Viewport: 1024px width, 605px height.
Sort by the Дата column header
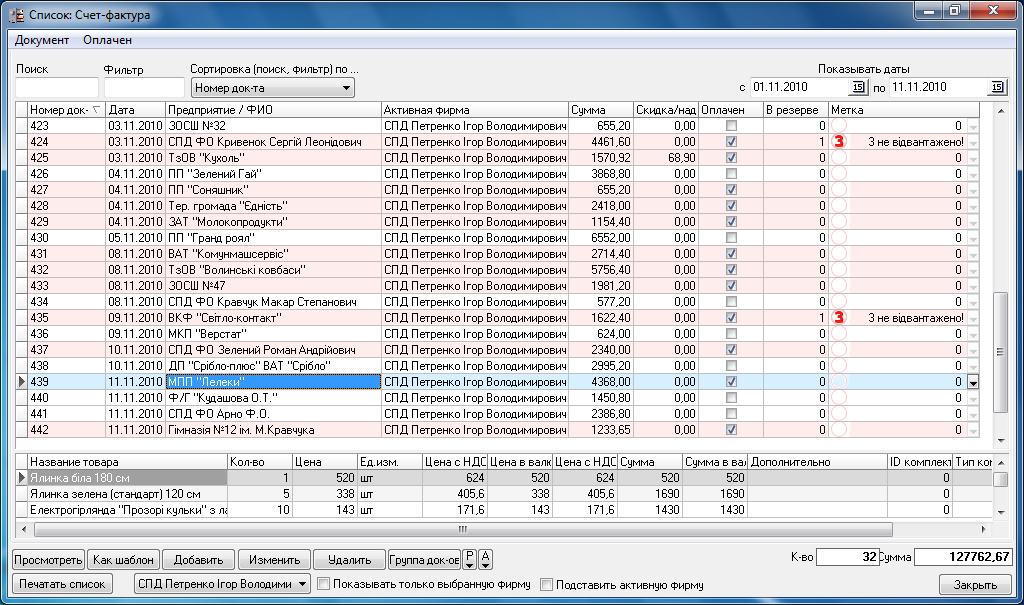[x=135, y=110]
